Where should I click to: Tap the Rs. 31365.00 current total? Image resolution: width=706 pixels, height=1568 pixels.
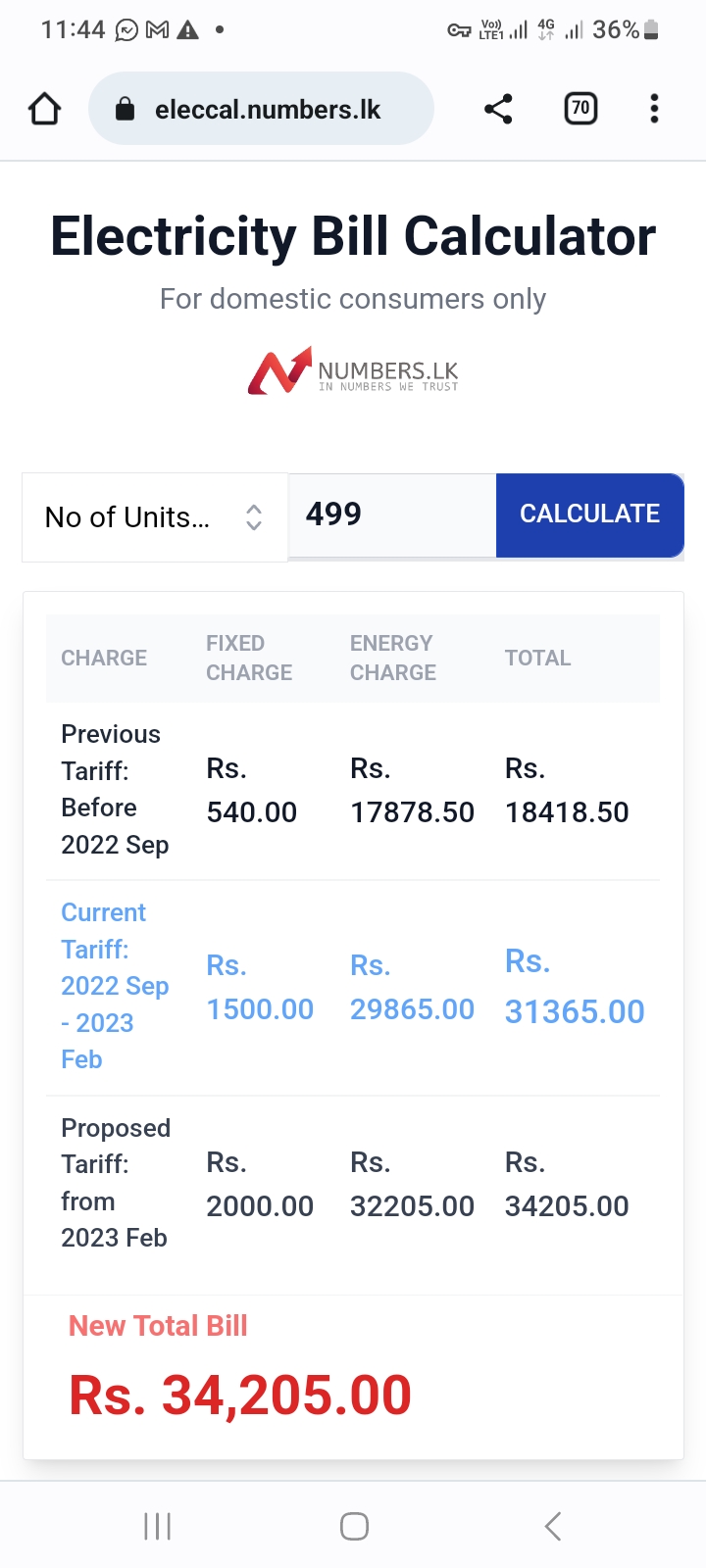point(575,987)
